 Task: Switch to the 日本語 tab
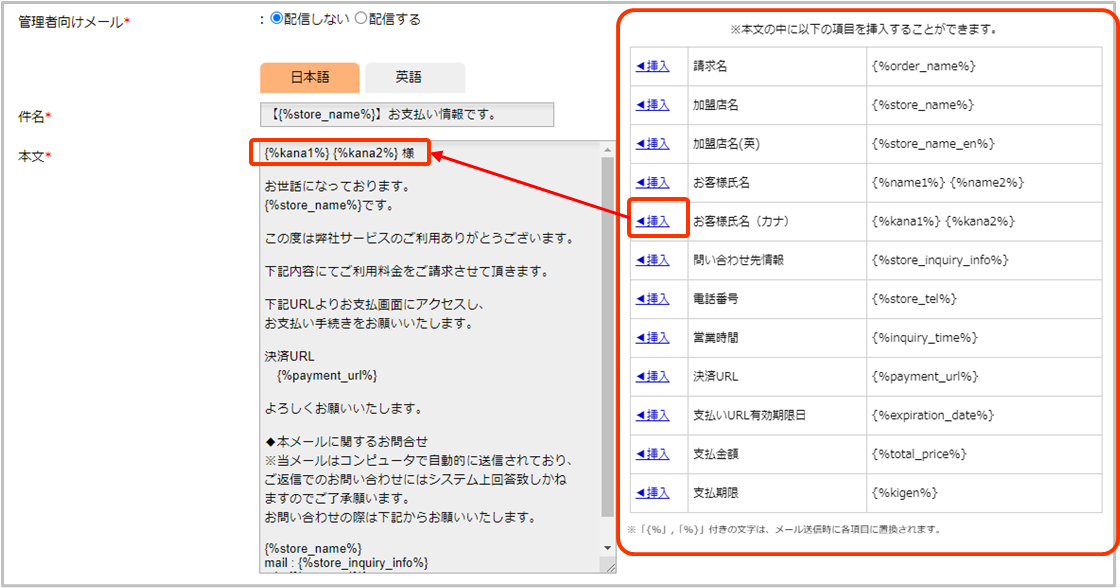tap(309, 78)
